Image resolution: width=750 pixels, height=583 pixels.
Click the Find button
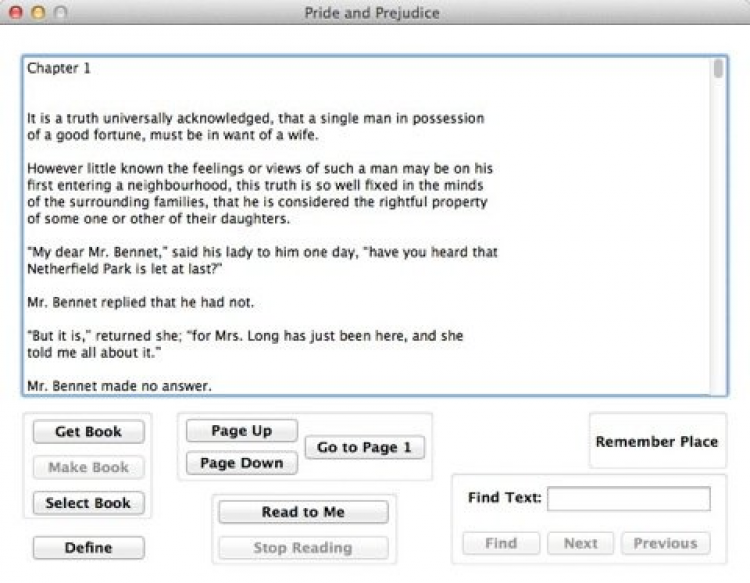pyautogui.click(x=501, y=543)
